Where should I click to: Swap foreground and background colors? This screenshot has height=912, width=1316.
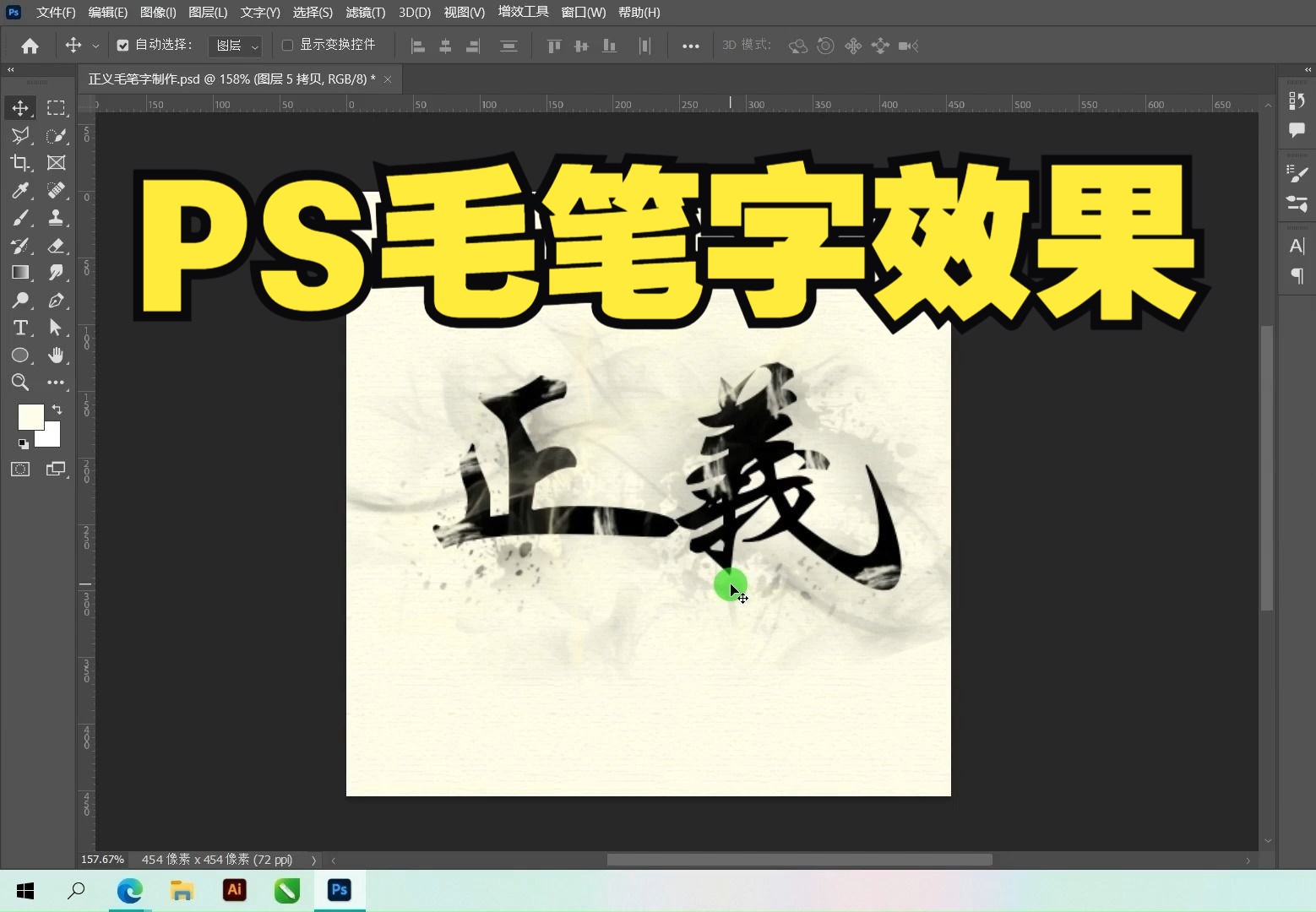[x=57, y=410]
